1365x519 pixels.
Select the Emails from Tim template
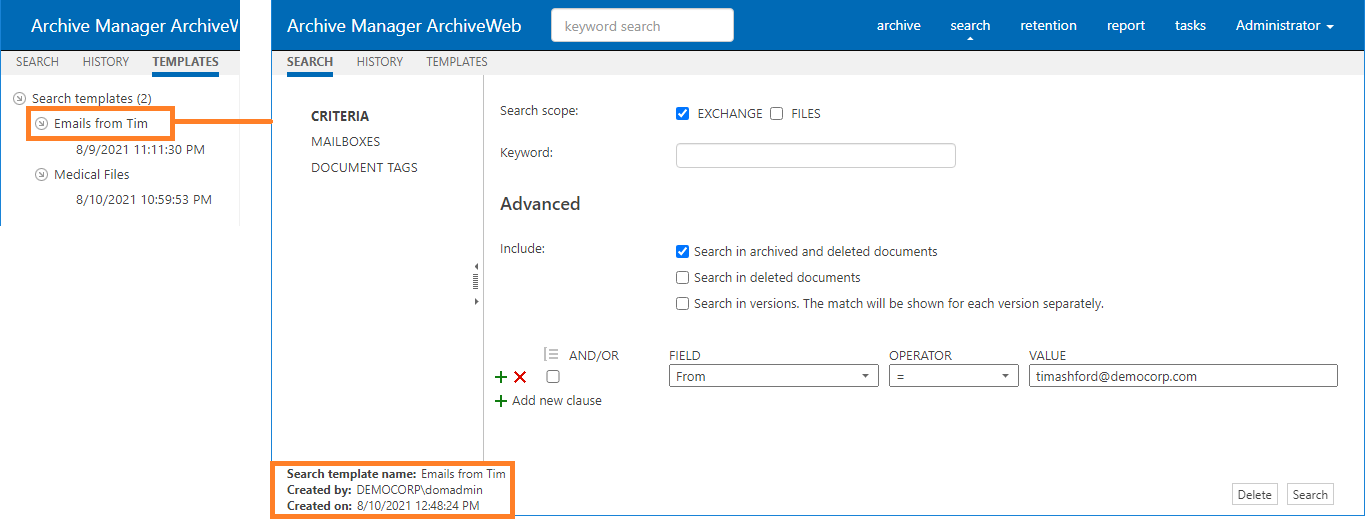[x=101, y=123]
